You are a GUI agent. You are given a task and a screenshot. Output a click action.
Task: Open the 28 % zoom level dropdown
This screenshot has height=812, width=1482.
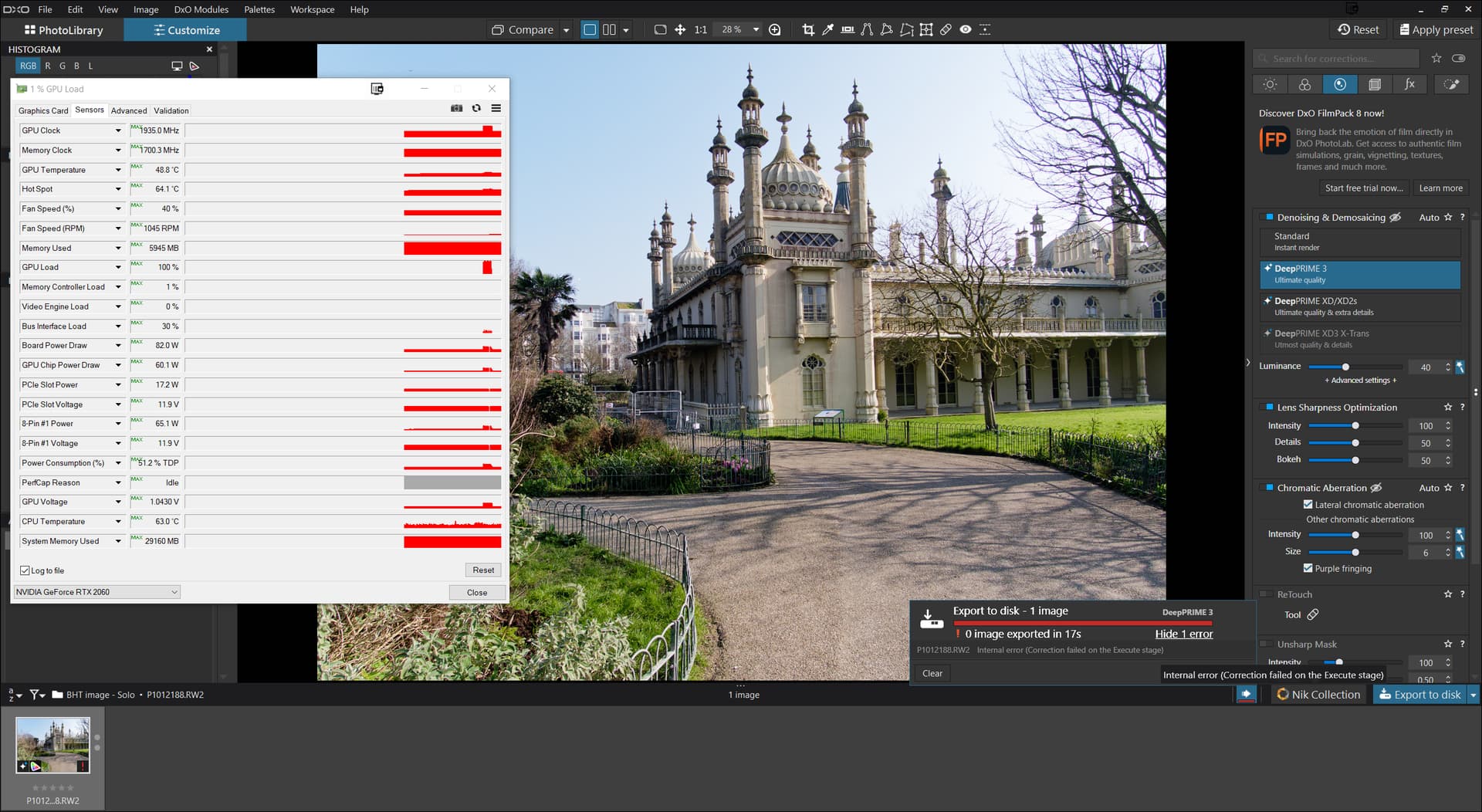tap(756, 29)
